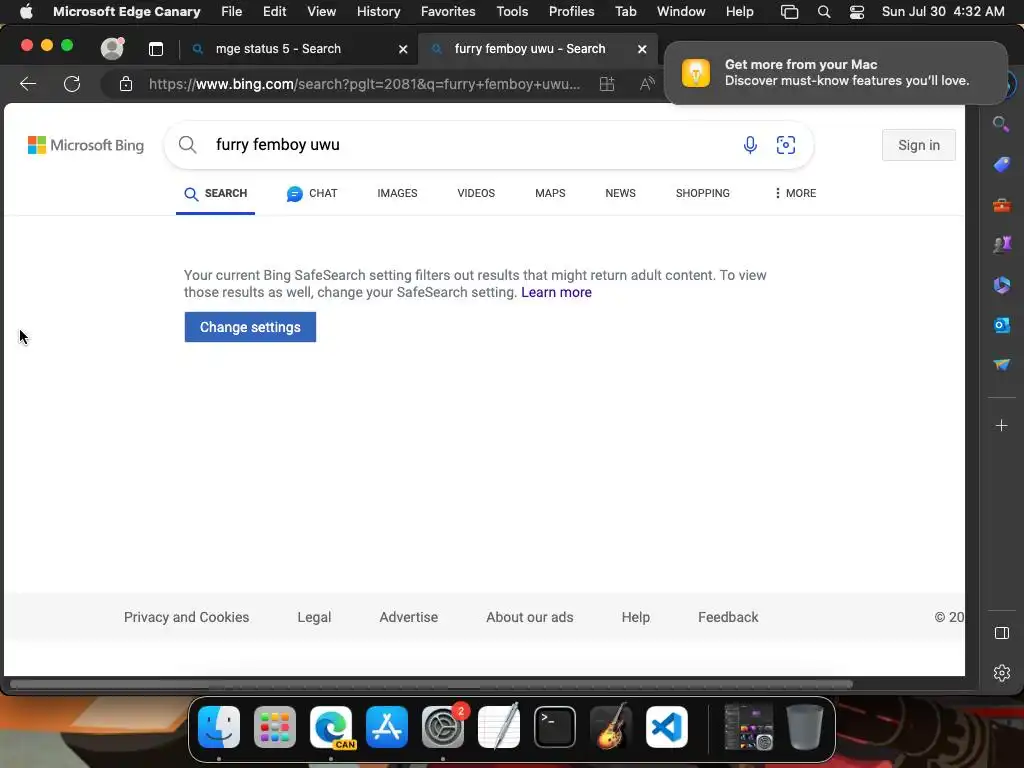Viewport: 1024px width, 768px height.
Task: Open the Profiles menu
Action: click(x=571, y=12)
